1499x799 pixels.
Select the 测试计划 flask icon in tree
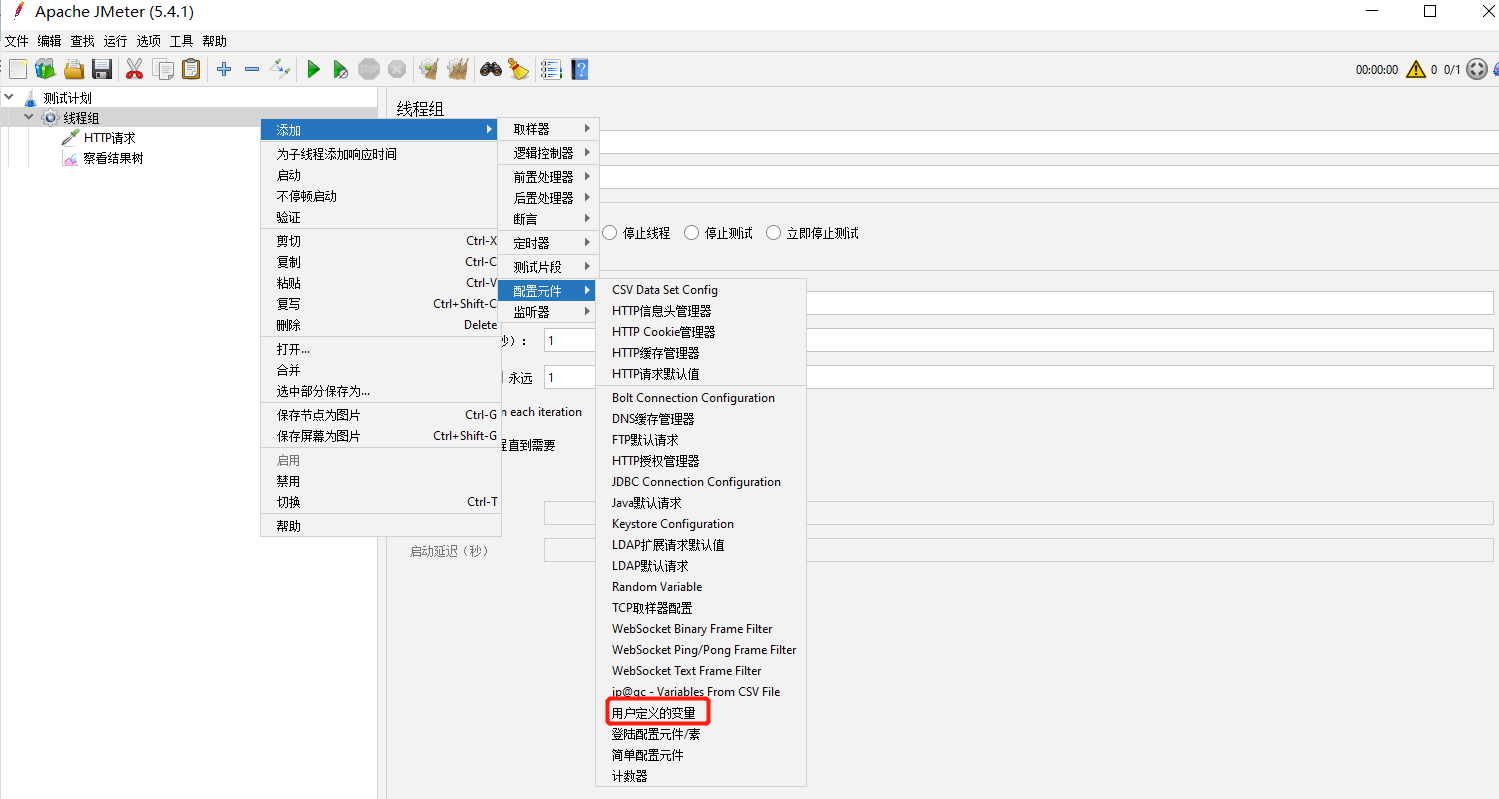point(30,98)
